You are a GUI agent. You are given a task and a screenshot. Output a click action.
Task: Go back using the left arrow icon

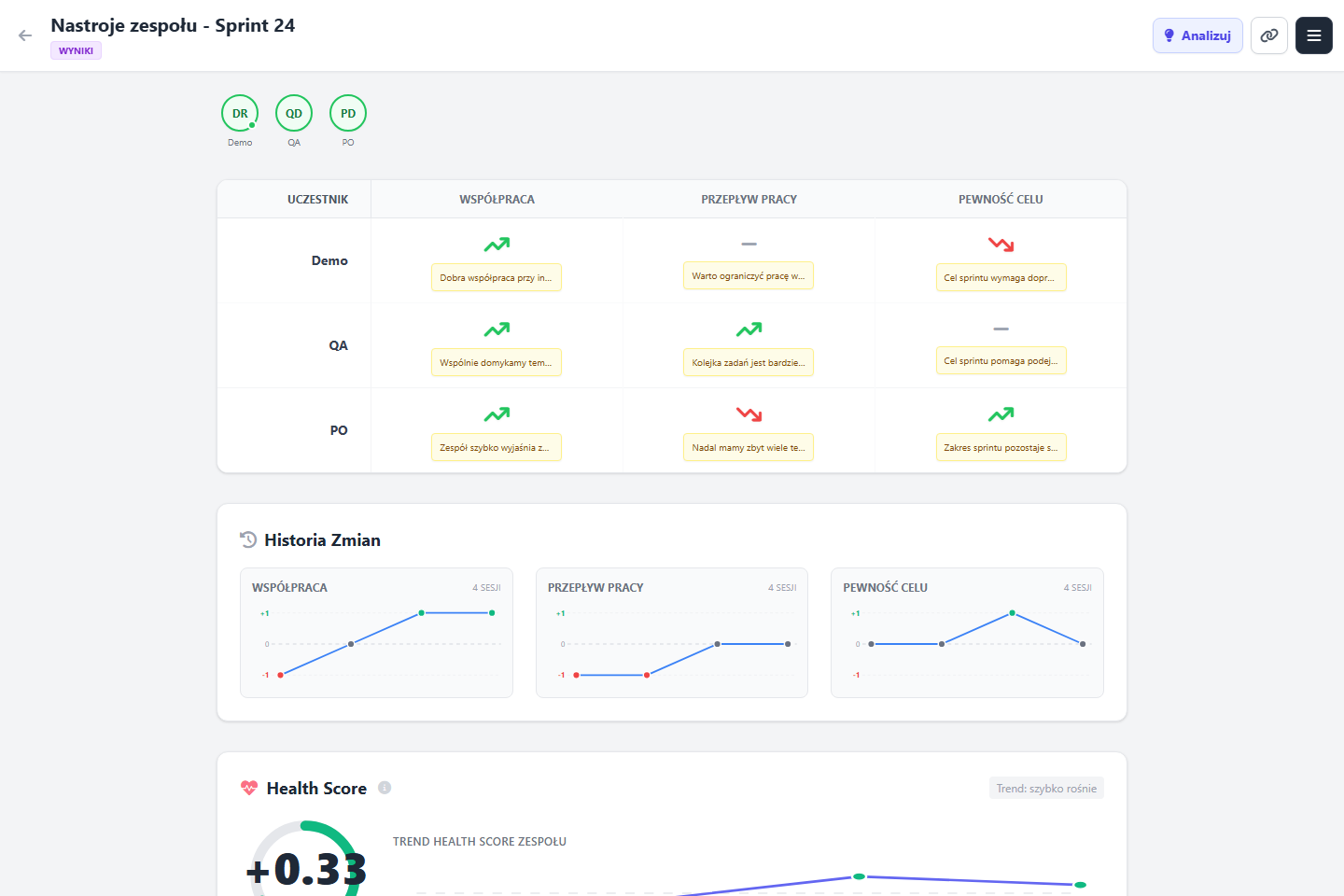[x=25, y=35]
